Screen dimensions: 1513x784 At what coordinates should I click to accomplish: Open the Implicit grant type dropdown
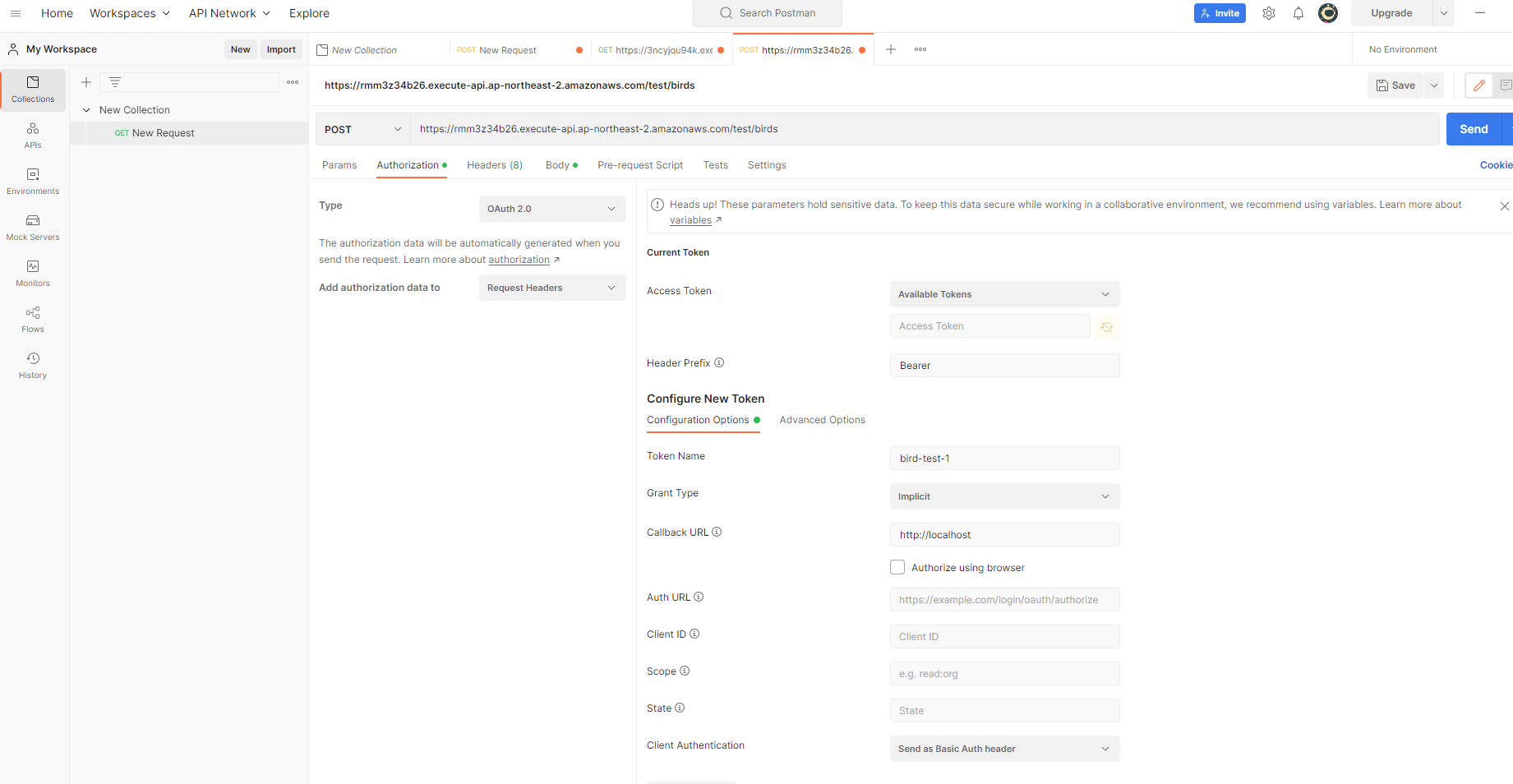1004,496
